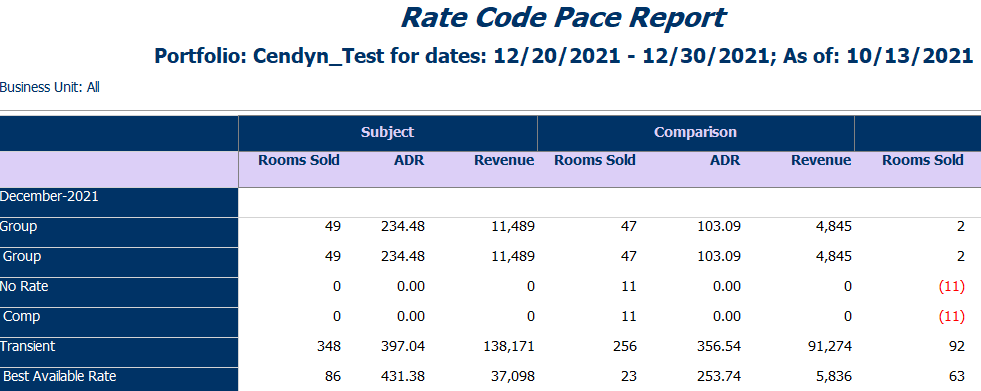Click the Comparison ADR column header
This screenshot has width=981, height=391.
pos(725,160)
